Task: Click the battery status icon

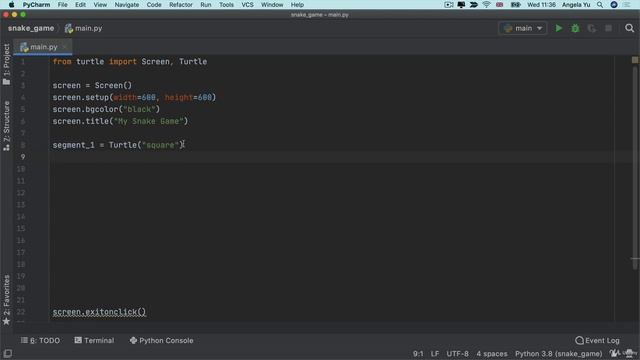Action: [515, 5]
